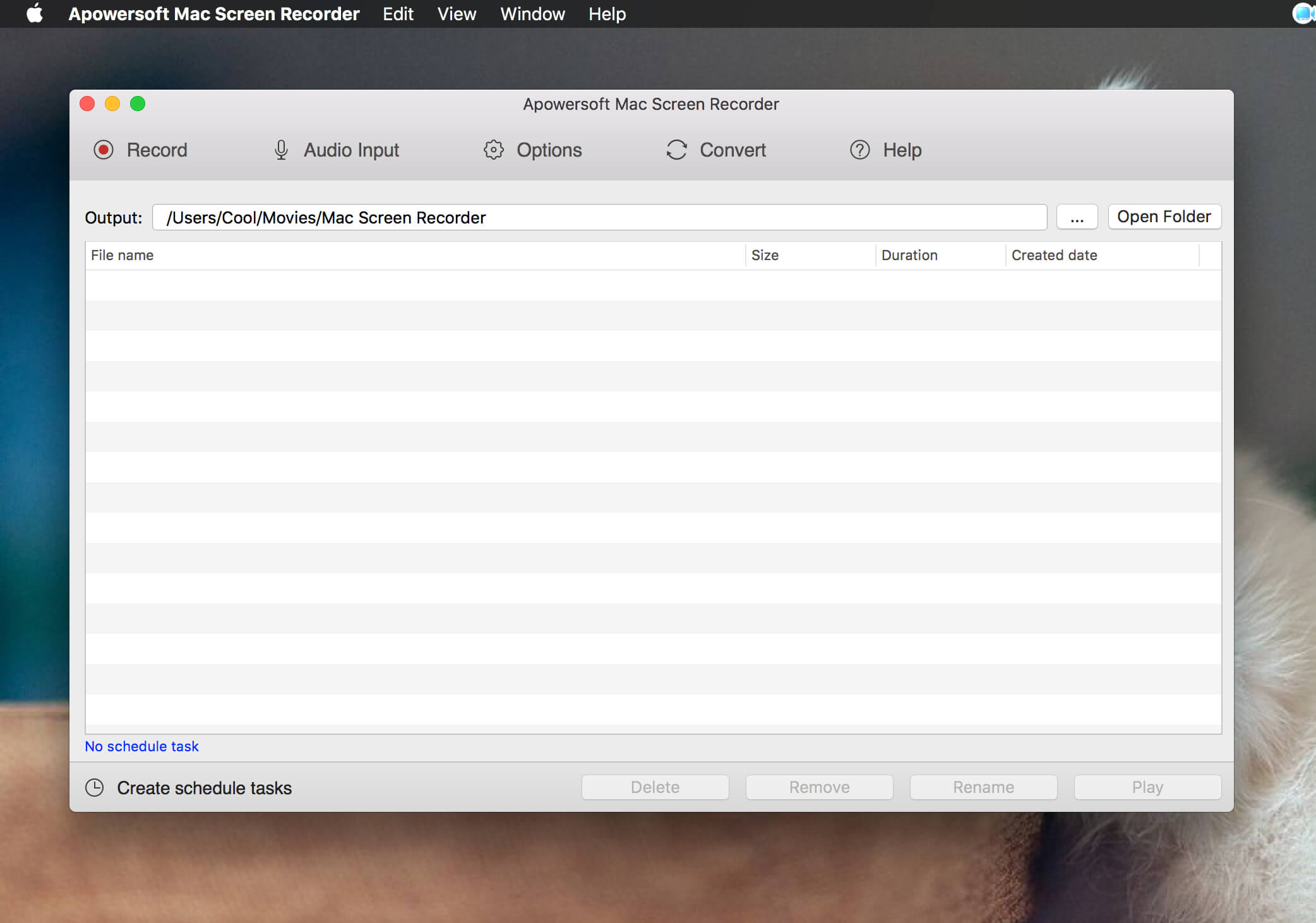This screenshot has height=923, width=1316.
Task: Click the Convert circular arrows icon
Action: (676, 150)
